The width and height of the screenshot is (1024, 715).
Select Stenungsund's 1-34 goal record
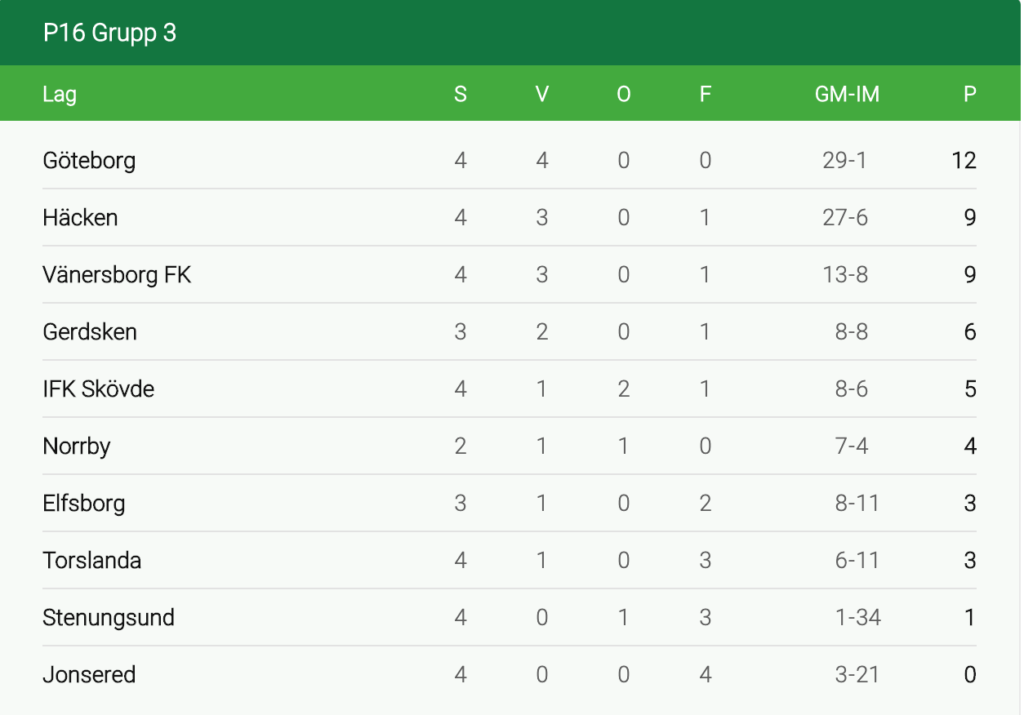point(858,618)
